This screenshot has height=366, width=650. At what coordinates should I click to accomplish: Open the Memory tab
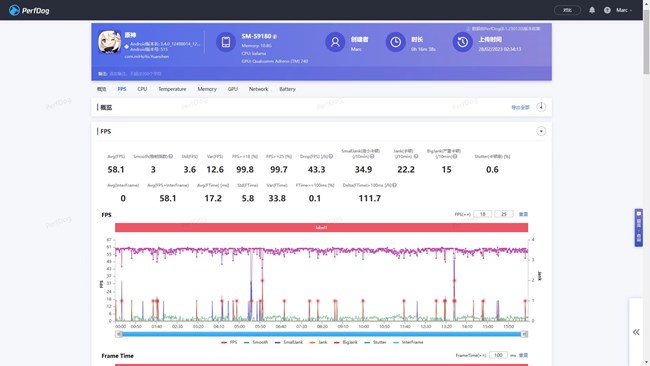pyautogui.click(x=207, y=89)
